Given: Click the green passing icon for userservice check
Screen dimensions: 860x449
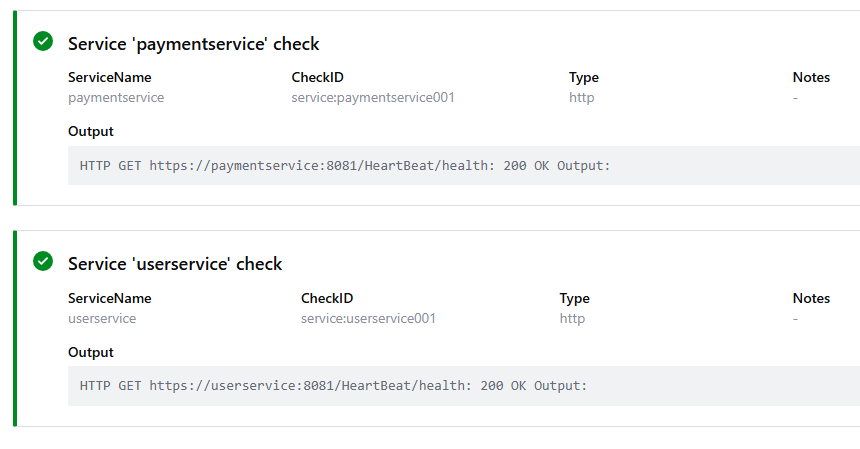Looking at the screenshot, I should [x=43, y=261].
